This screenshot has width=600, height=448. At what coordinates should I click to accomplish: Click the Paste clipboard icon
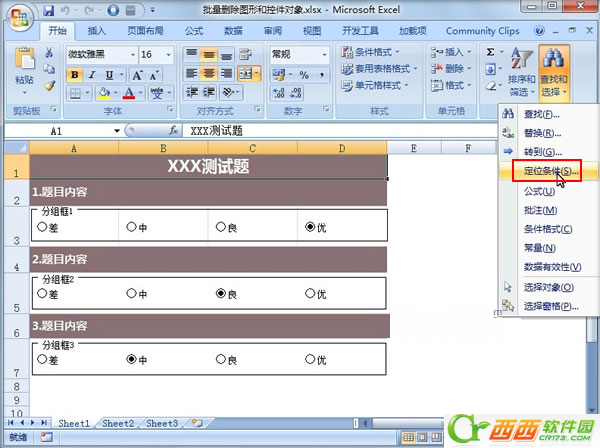coord(24,59)
